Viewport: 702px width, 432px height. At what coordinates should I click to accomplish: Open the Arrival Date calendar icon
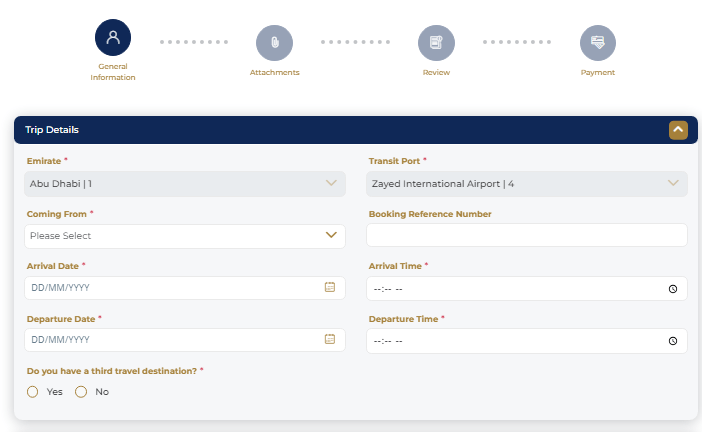pyautogui.click(x=330, y=288)
